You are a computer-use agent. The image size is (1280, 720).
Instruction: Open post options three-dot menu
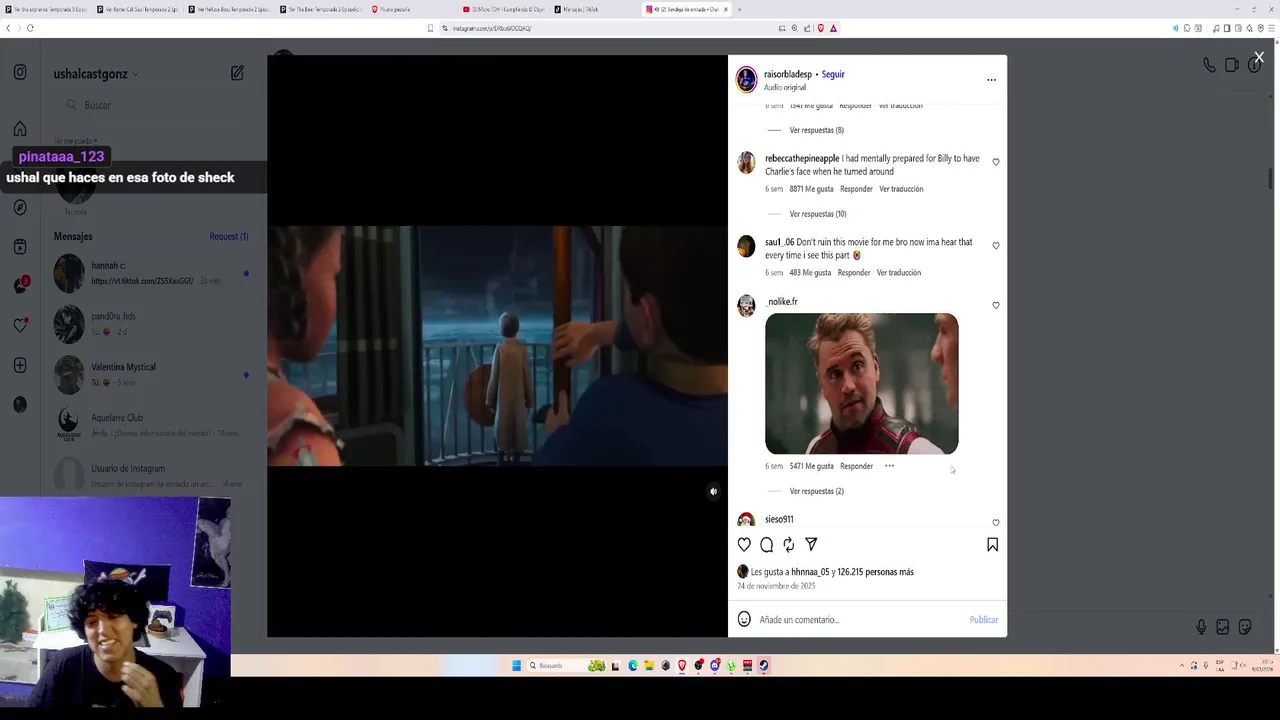coord(991,80)
